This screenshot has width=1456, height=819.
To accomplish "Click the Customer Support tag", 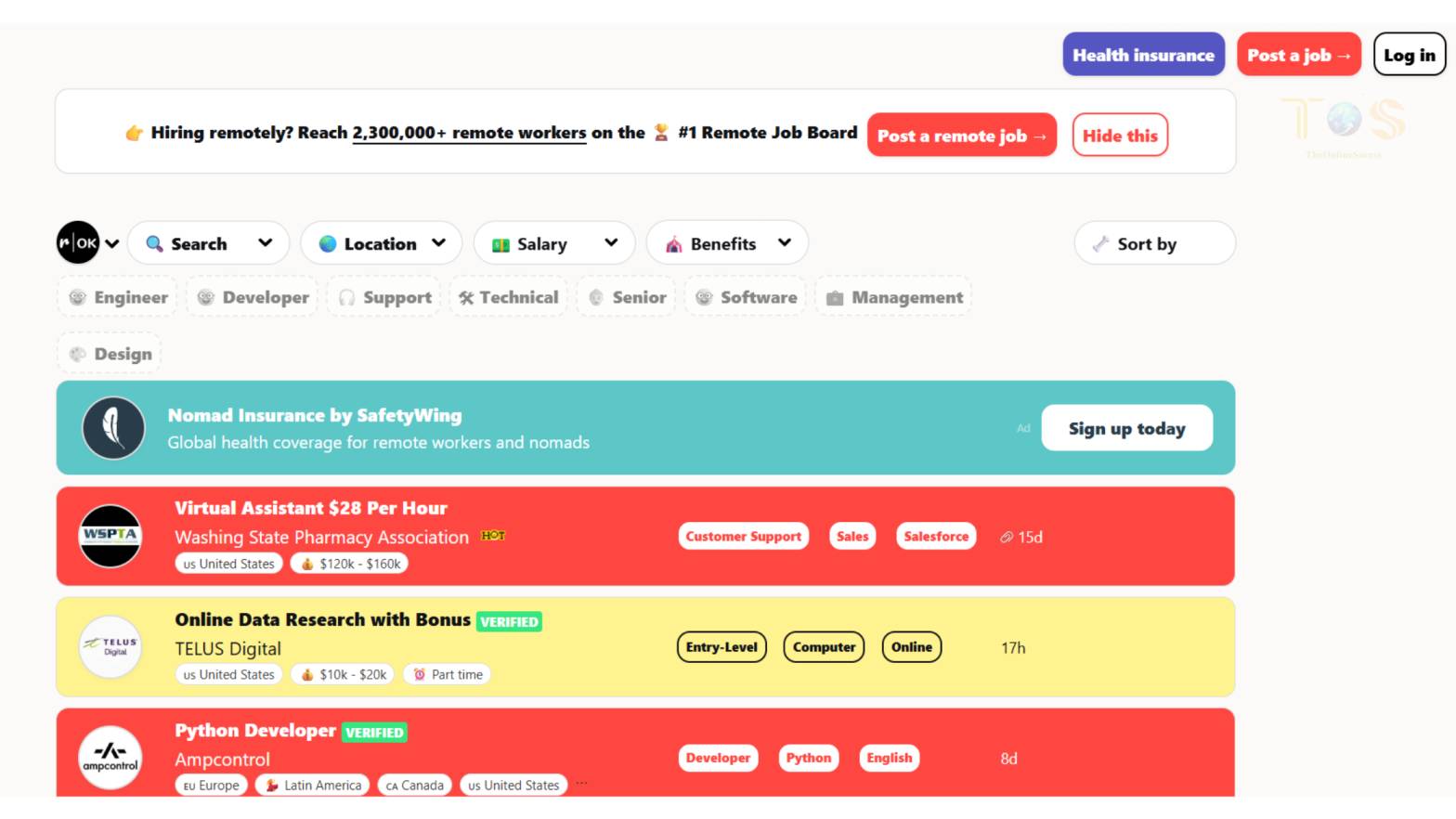I will 743,536.
